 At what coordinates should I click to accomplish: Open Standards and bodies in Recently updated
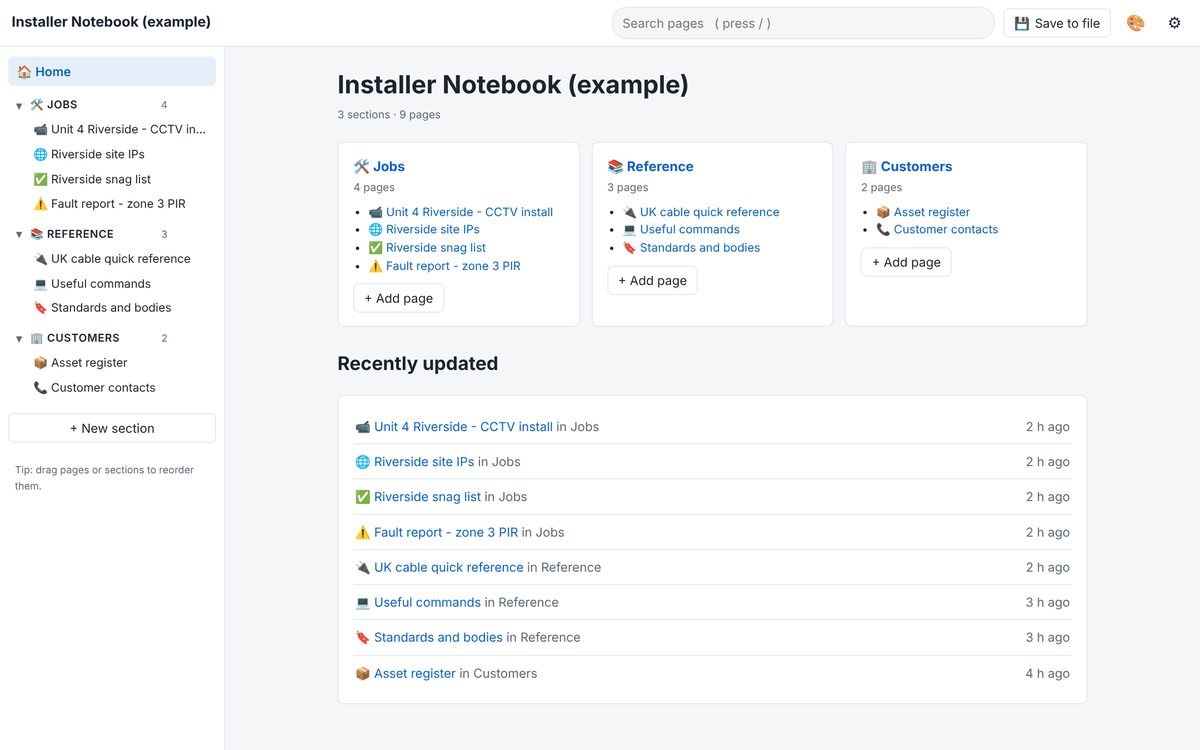tap(428, 638)
